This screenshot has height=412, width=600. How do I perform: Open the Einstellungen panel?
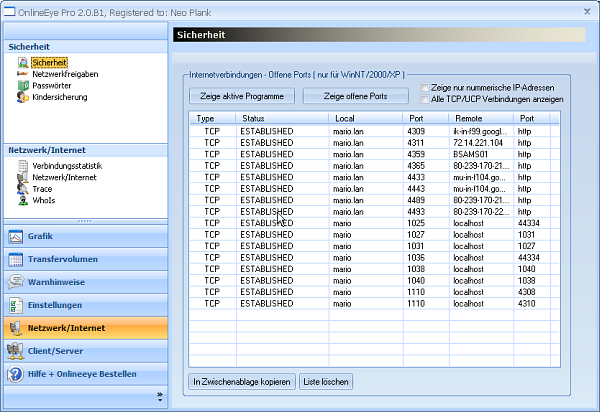pyautogui.click(x=86, y=305)
